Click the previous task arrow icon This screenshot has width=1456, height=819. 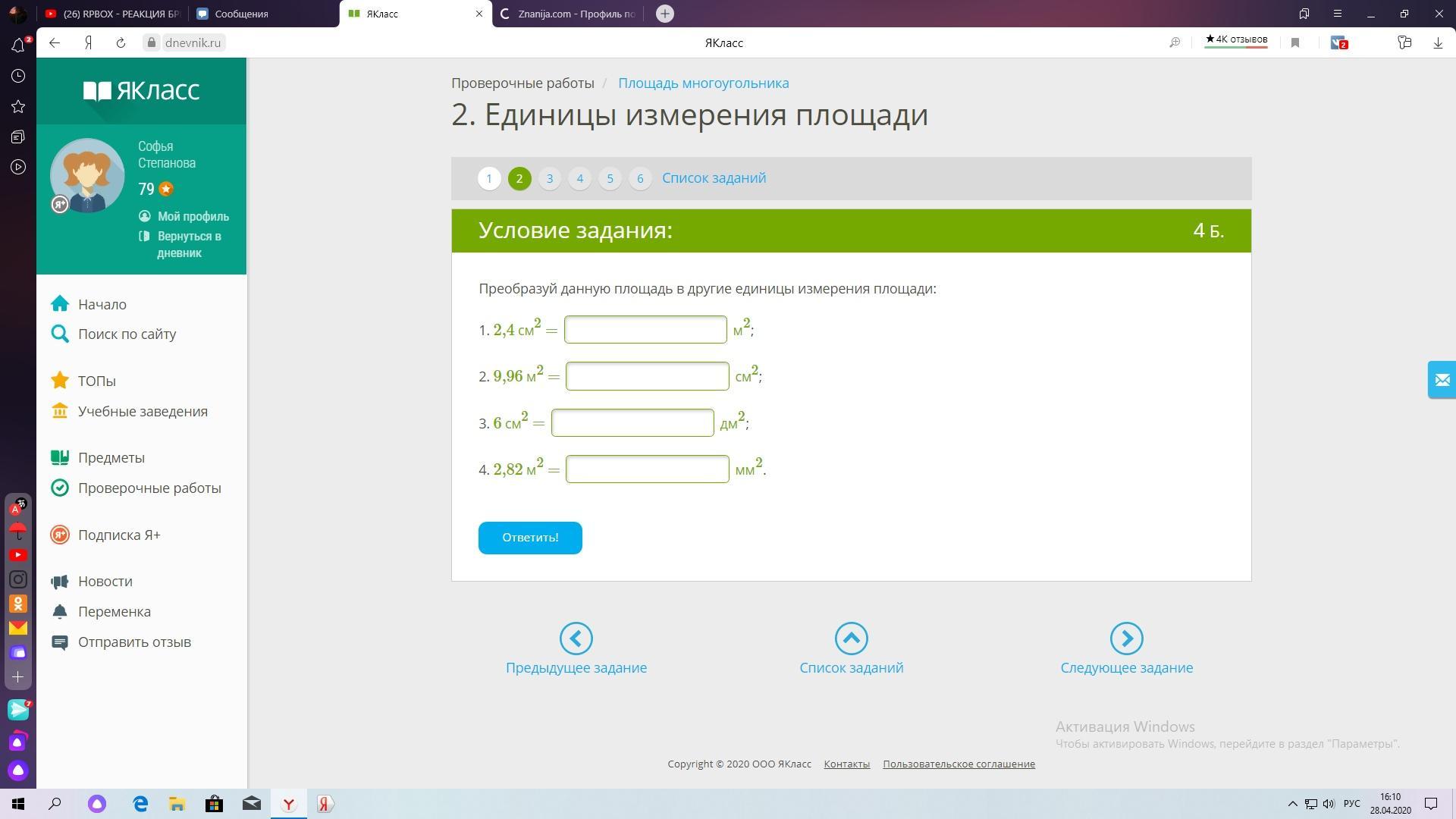click(576, 639)
